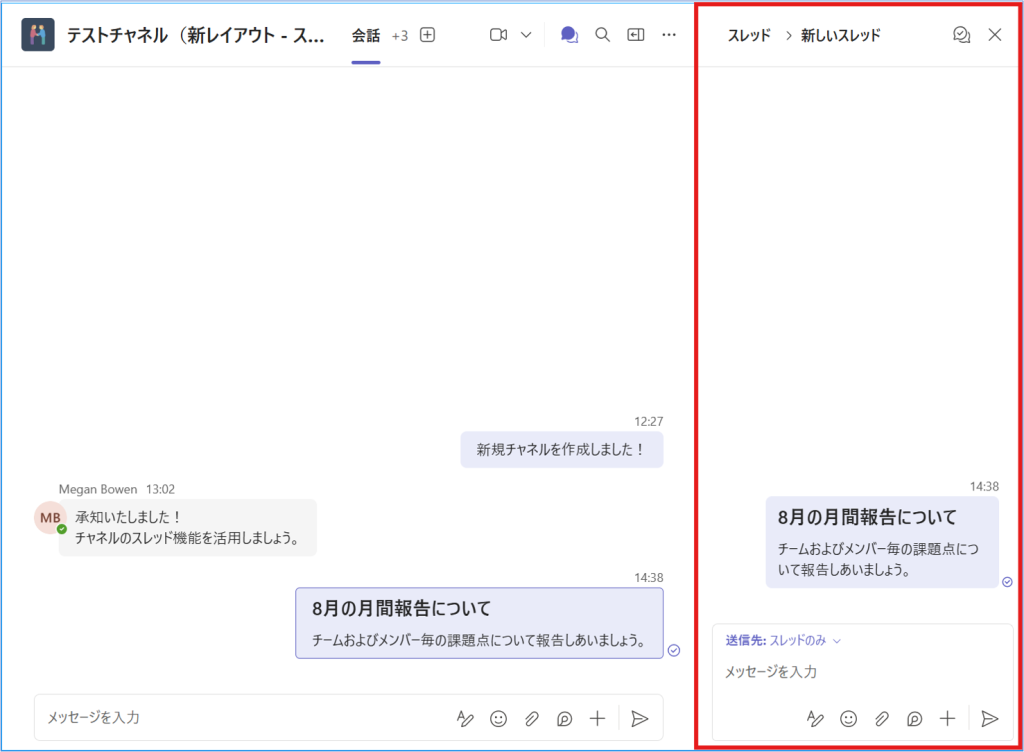
Task: Open the panel pop-out icon in header
Action: click(635, 35)
